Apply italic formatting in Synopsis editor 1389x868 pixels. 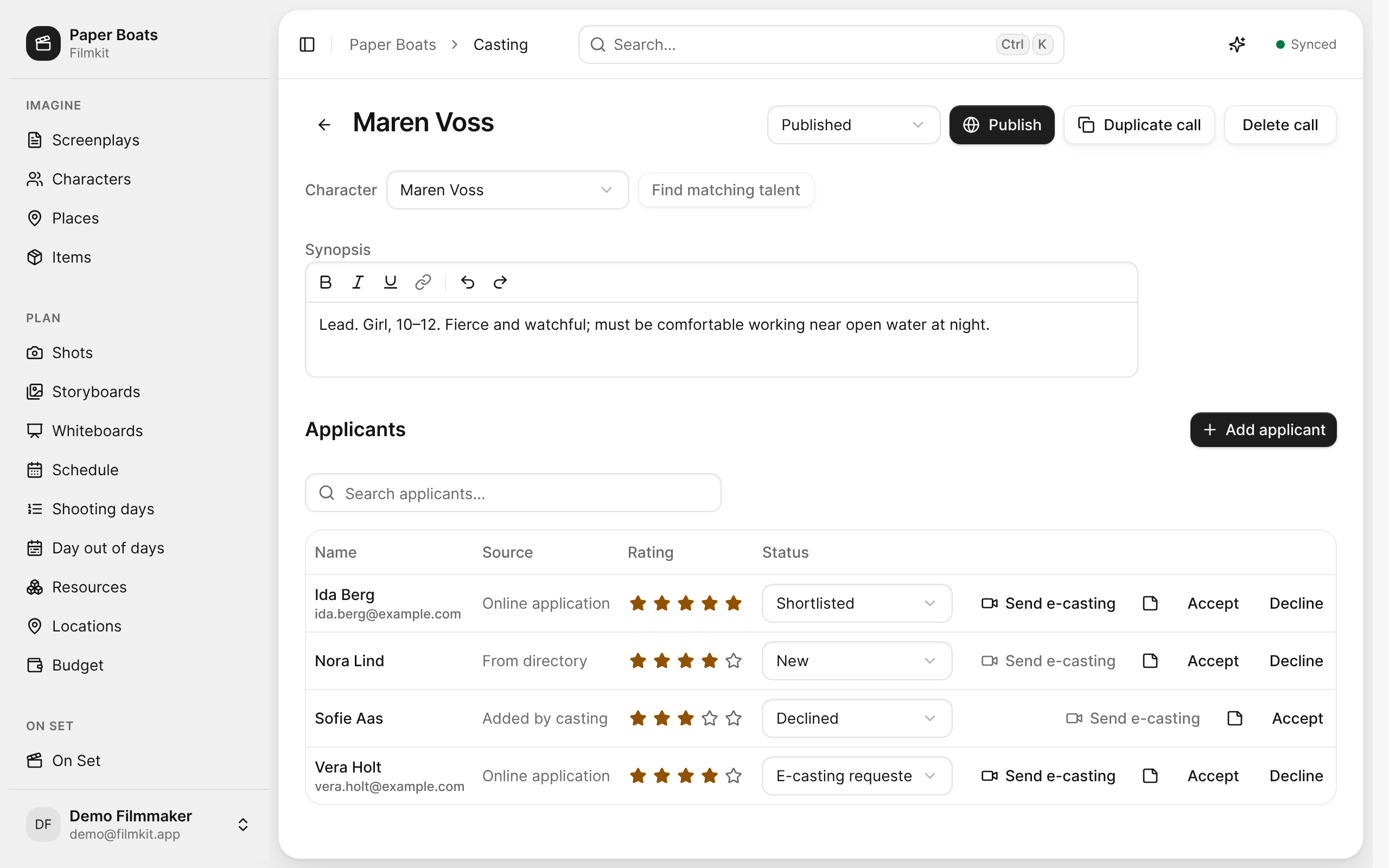(358, 282)
